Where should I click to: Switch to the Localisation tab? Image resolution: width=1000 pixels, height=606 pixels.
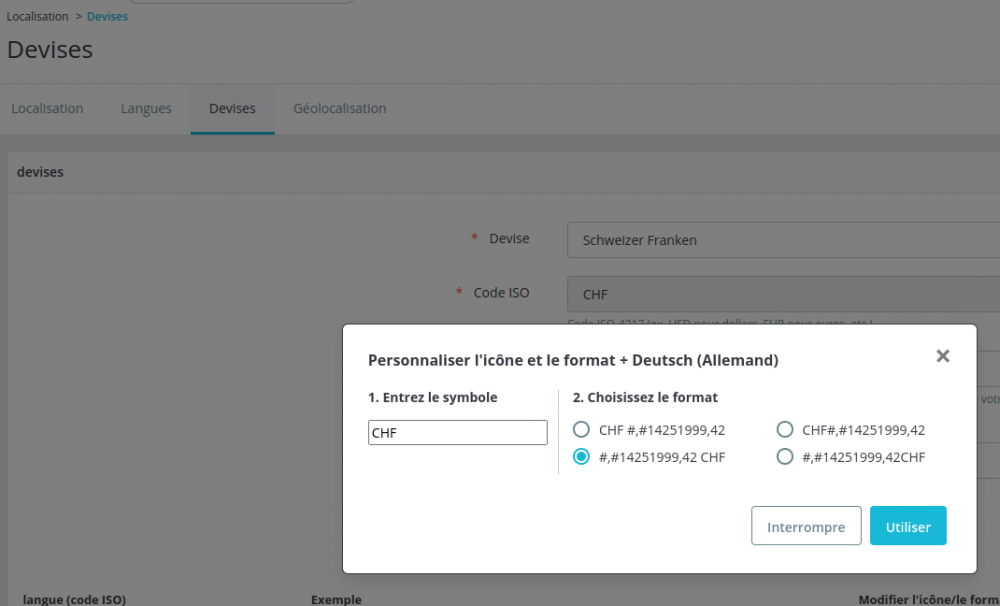(46, 108)
